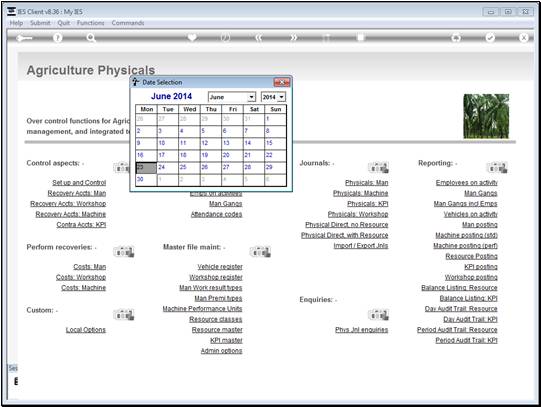Pick day 30 in the calendar
The width and height of the screenshot is (541, 407).
pyautogui.click(x=146, y=180)
